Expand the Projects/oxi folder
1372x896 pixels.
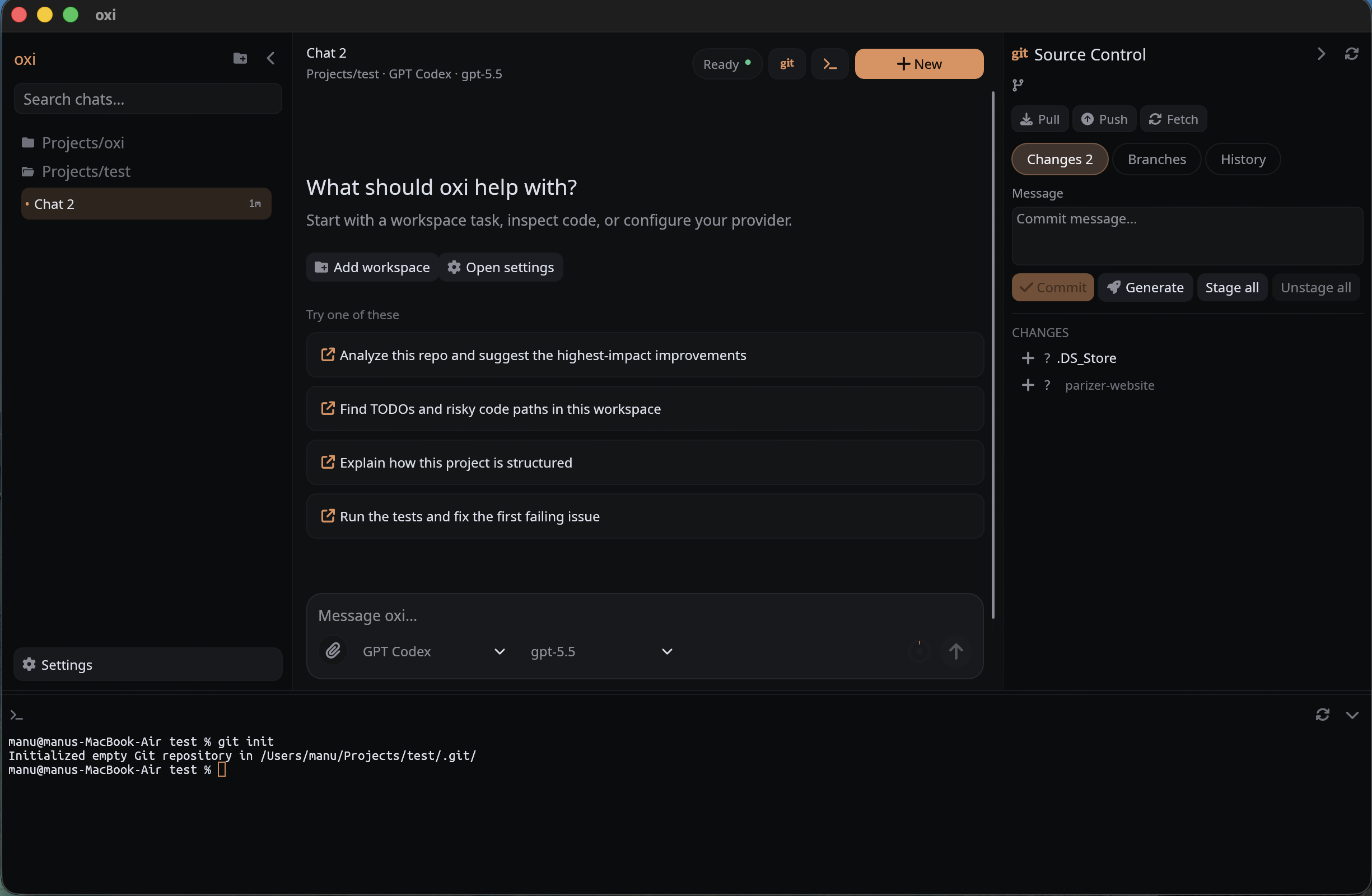[73, 142]
